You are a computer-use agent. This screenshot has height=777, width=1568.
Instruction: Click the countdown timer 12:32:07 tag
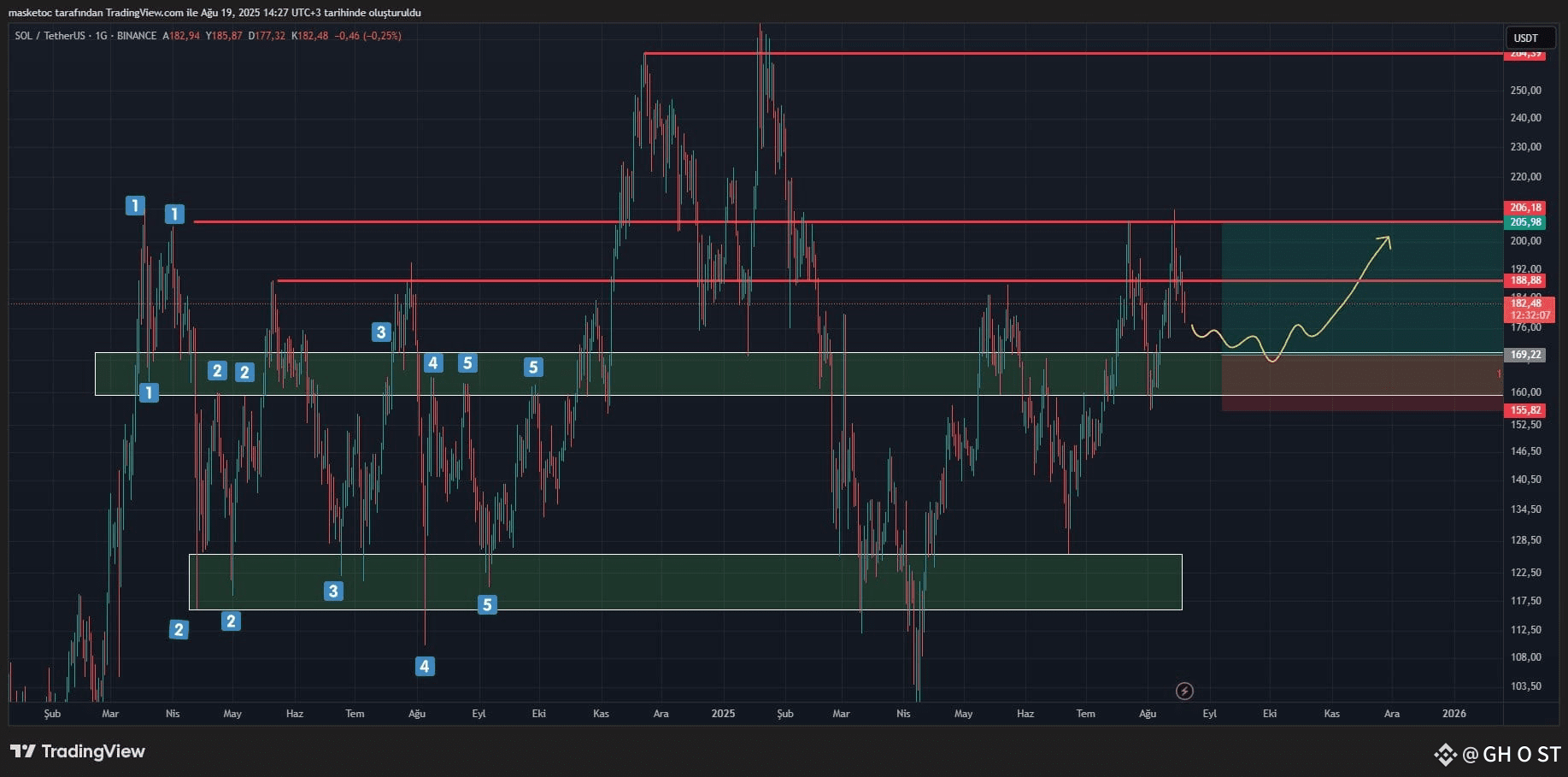[1529, 315]
